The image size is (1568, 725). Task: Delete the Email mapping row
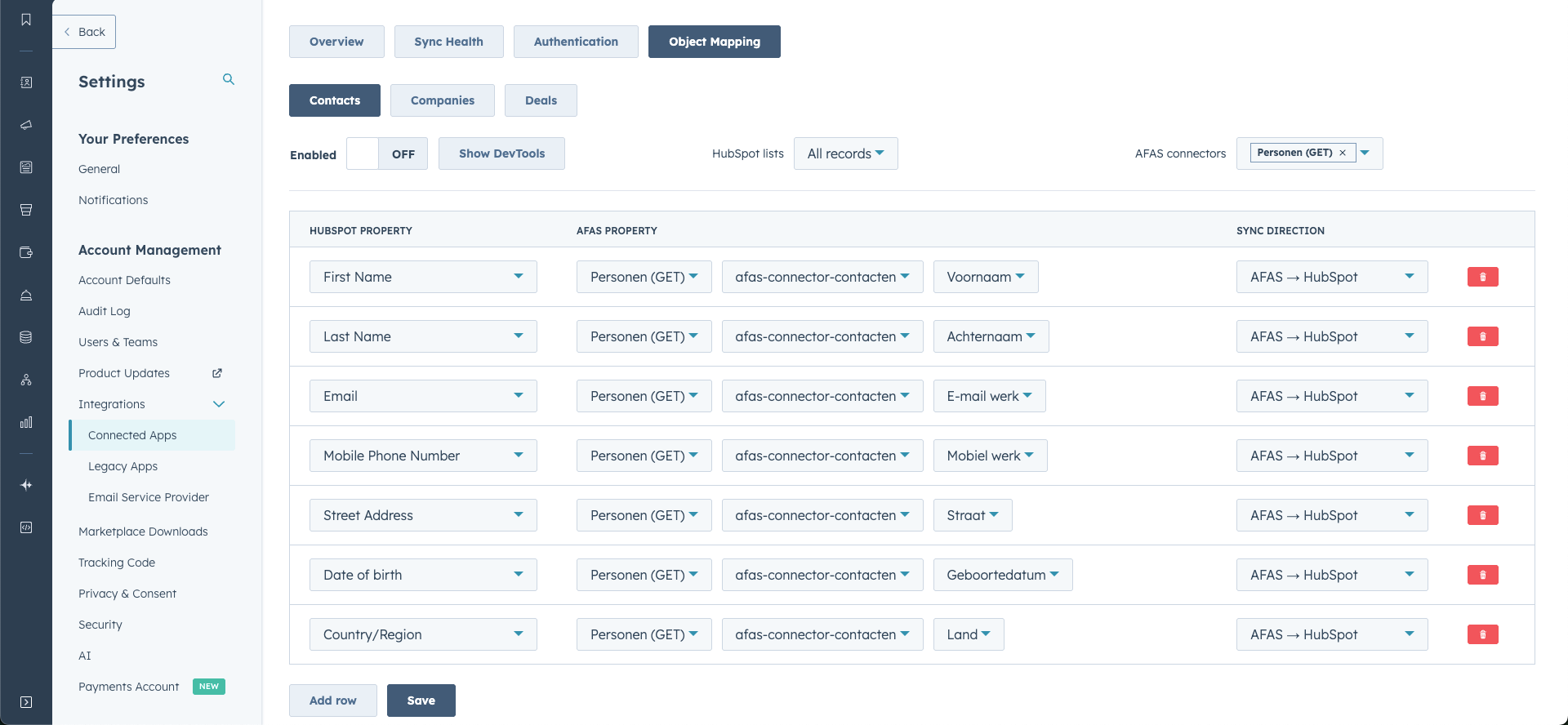(x=1482, y=396)
